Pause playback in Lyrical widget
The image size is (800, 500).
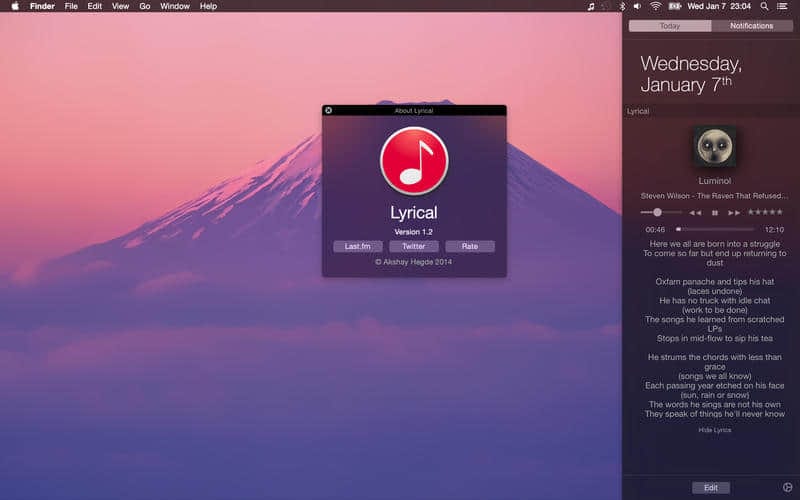point(715,212)
